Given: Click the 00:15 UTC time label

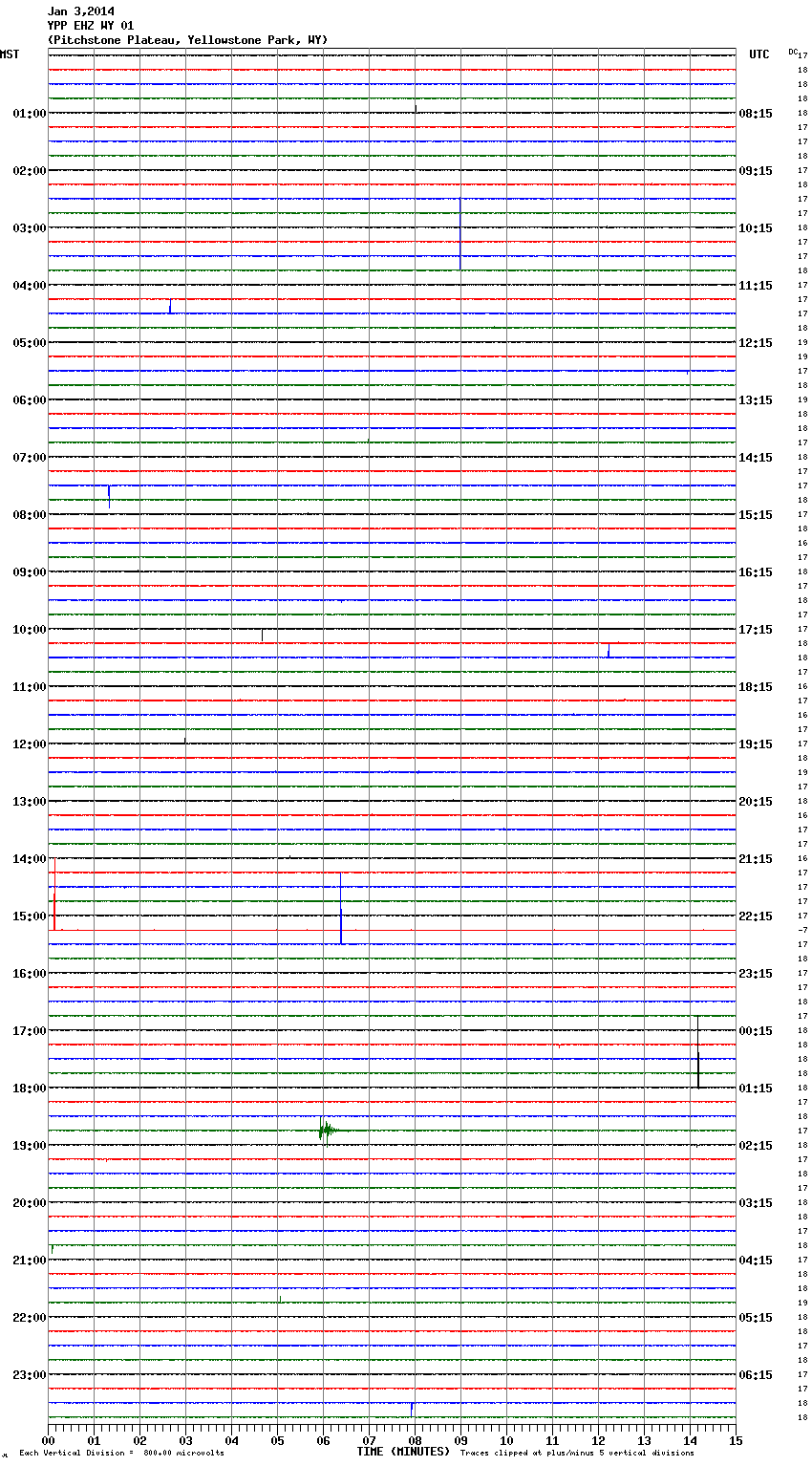Looking at the screenshot, I should click(x=756, y=1031).
